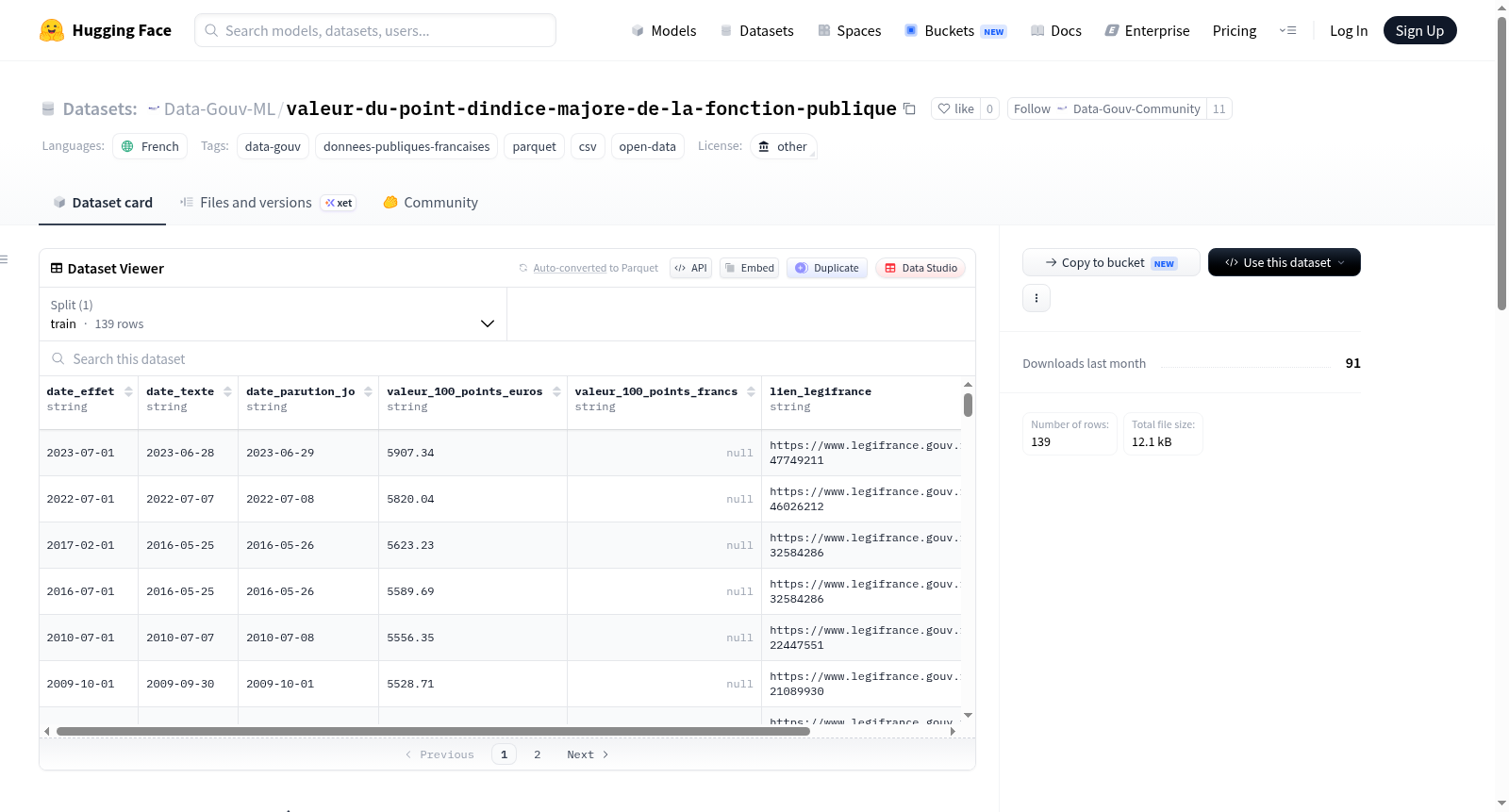Image resolution: width=1509 pixels, height=812 pixels.
Task: Copy dataset name using the copy icon
Action: coord(909,108)
